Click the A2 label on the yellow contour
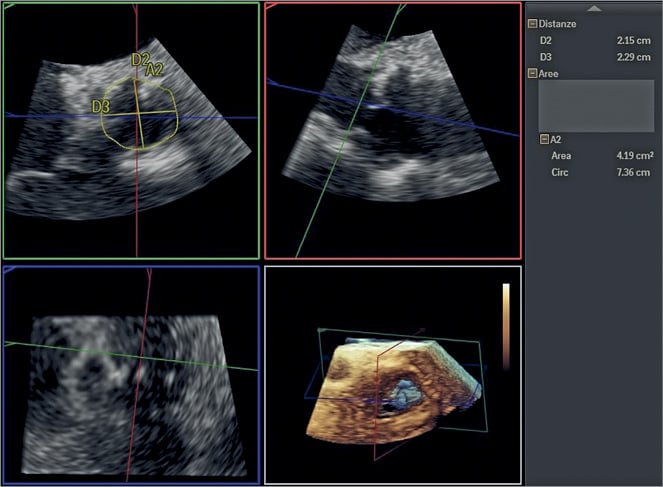Screen dimensions: 663x487 tap(155, 69)
